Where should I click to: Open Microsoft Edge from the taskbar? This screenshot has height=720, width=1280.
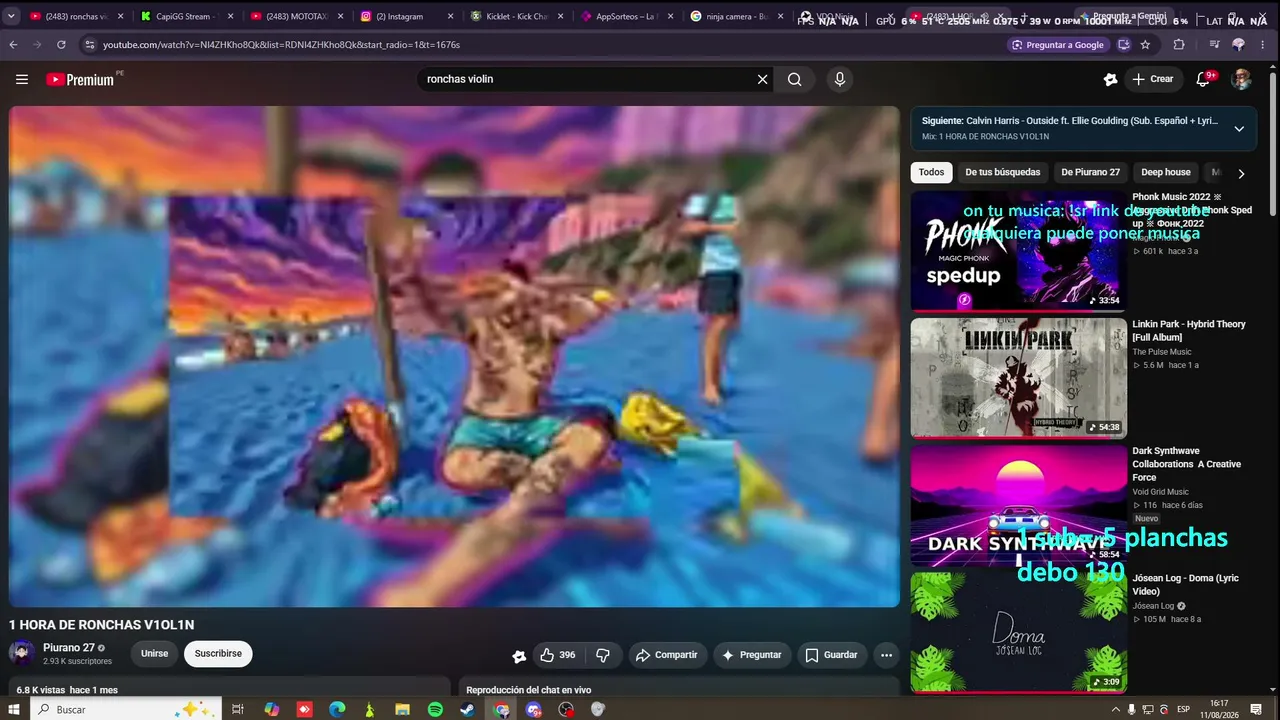pyautogui.click(x=337, y=709)
